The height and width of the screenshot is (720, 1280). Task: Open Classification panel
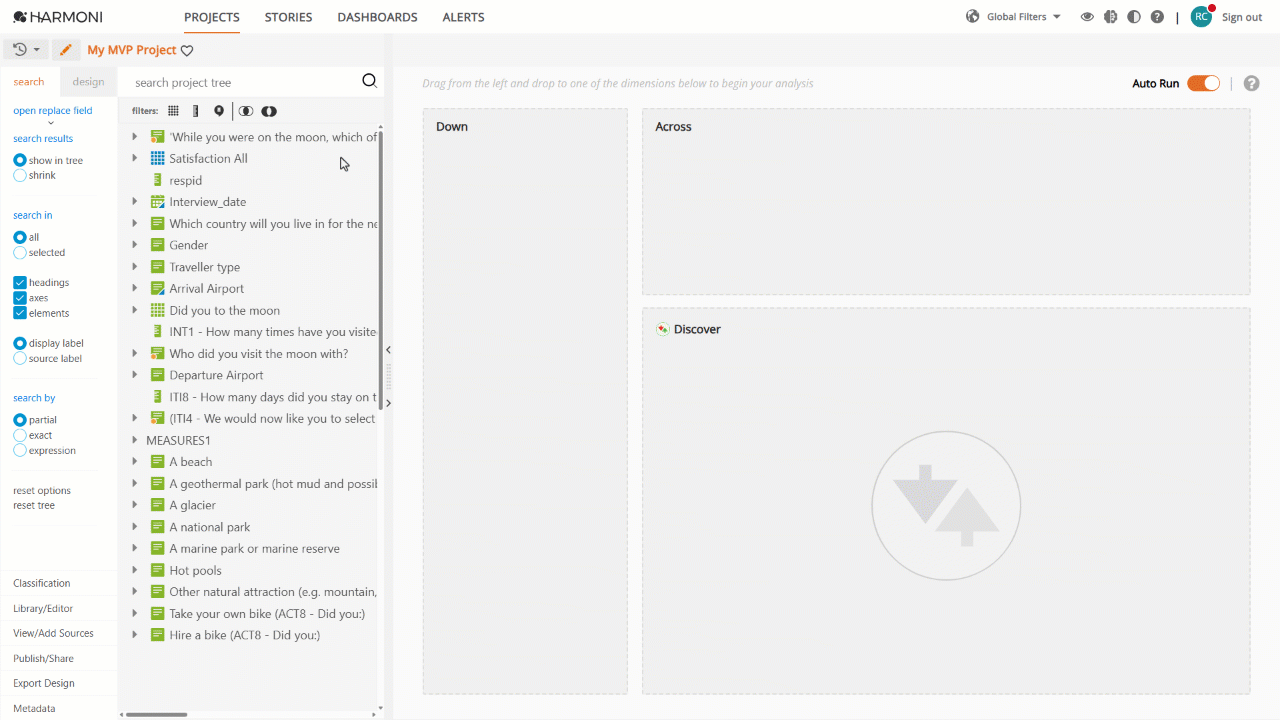pyautogui.click(x=42, y=583)
